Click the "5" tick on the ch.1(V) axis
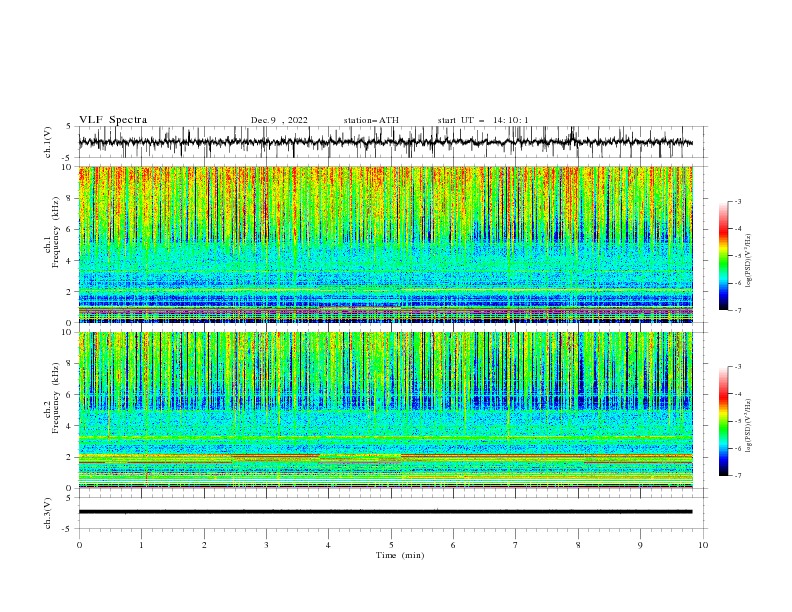This screenshot has height=612, width=792. pyautogui.click(x=69, y=126)
